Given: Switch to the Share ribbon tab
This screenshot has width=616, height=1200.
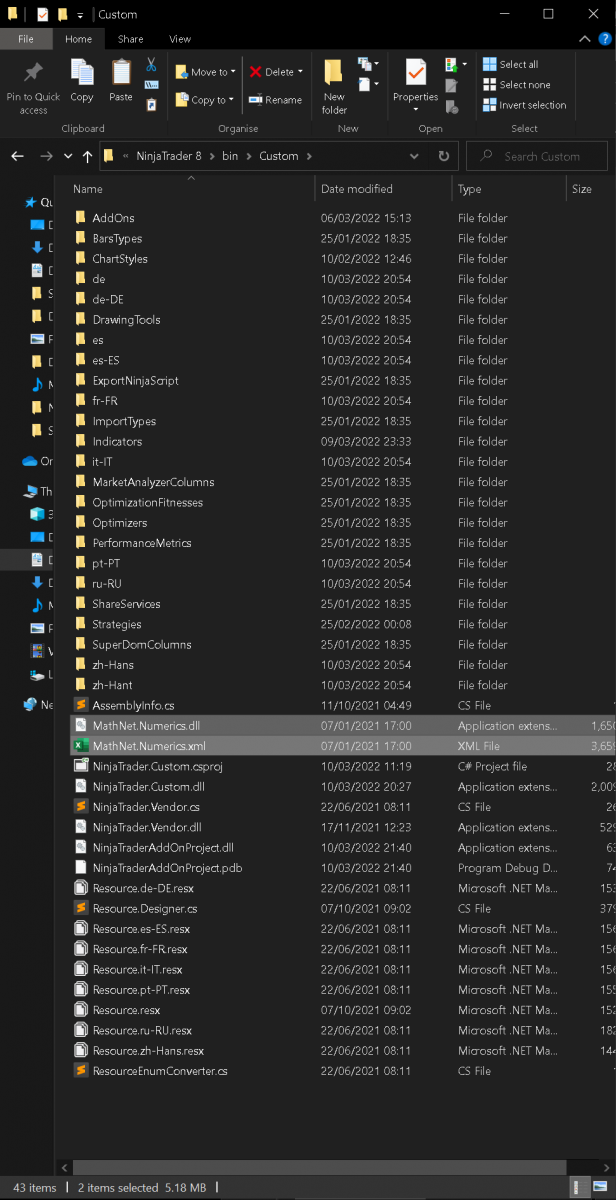Looking at the screenshot, I should point(130,39).
